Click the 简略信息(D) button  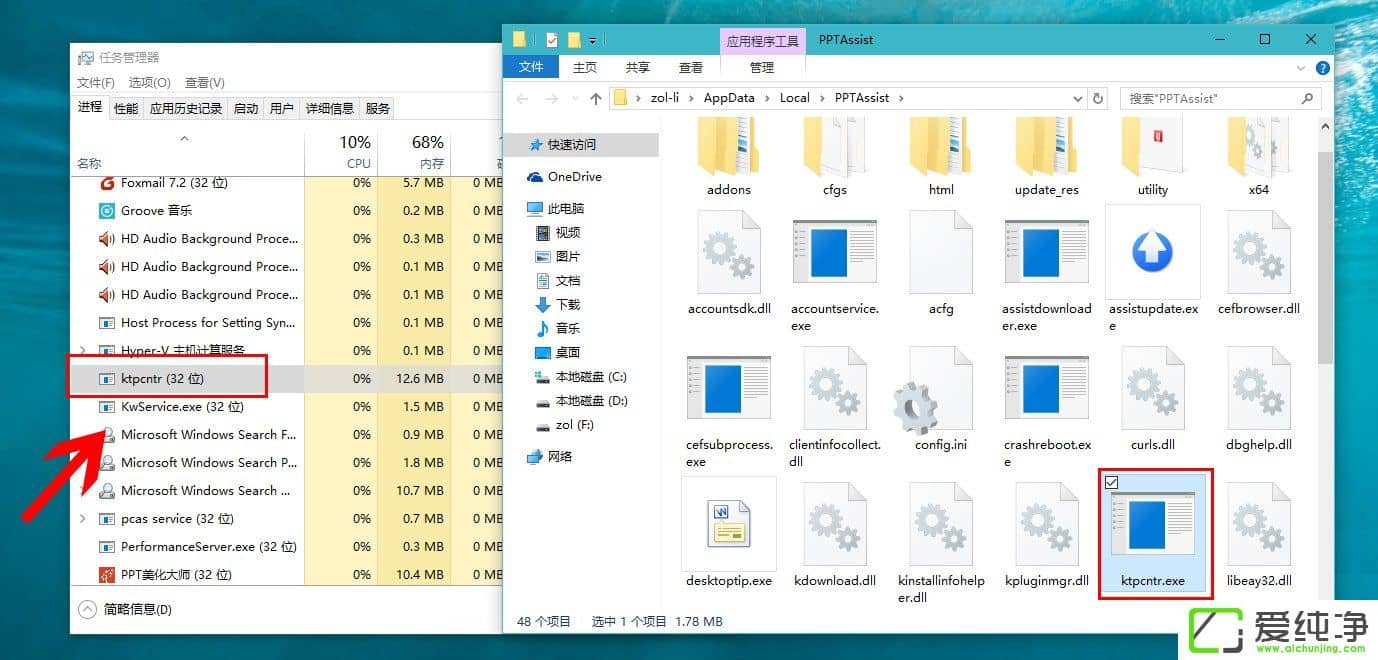[117, 608]
